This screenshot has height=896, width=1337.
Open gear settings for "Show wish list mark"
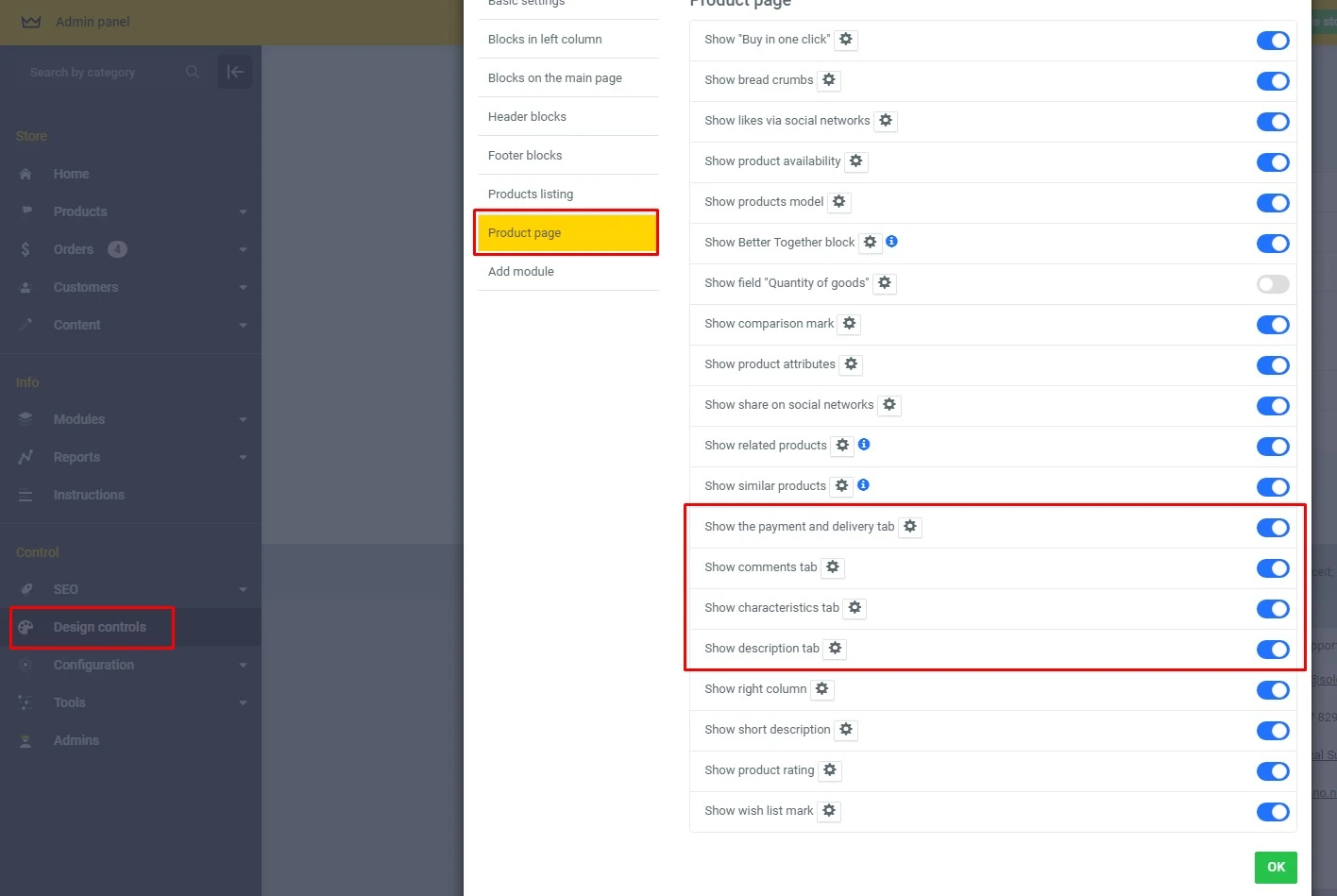click(x=828, y=810)
